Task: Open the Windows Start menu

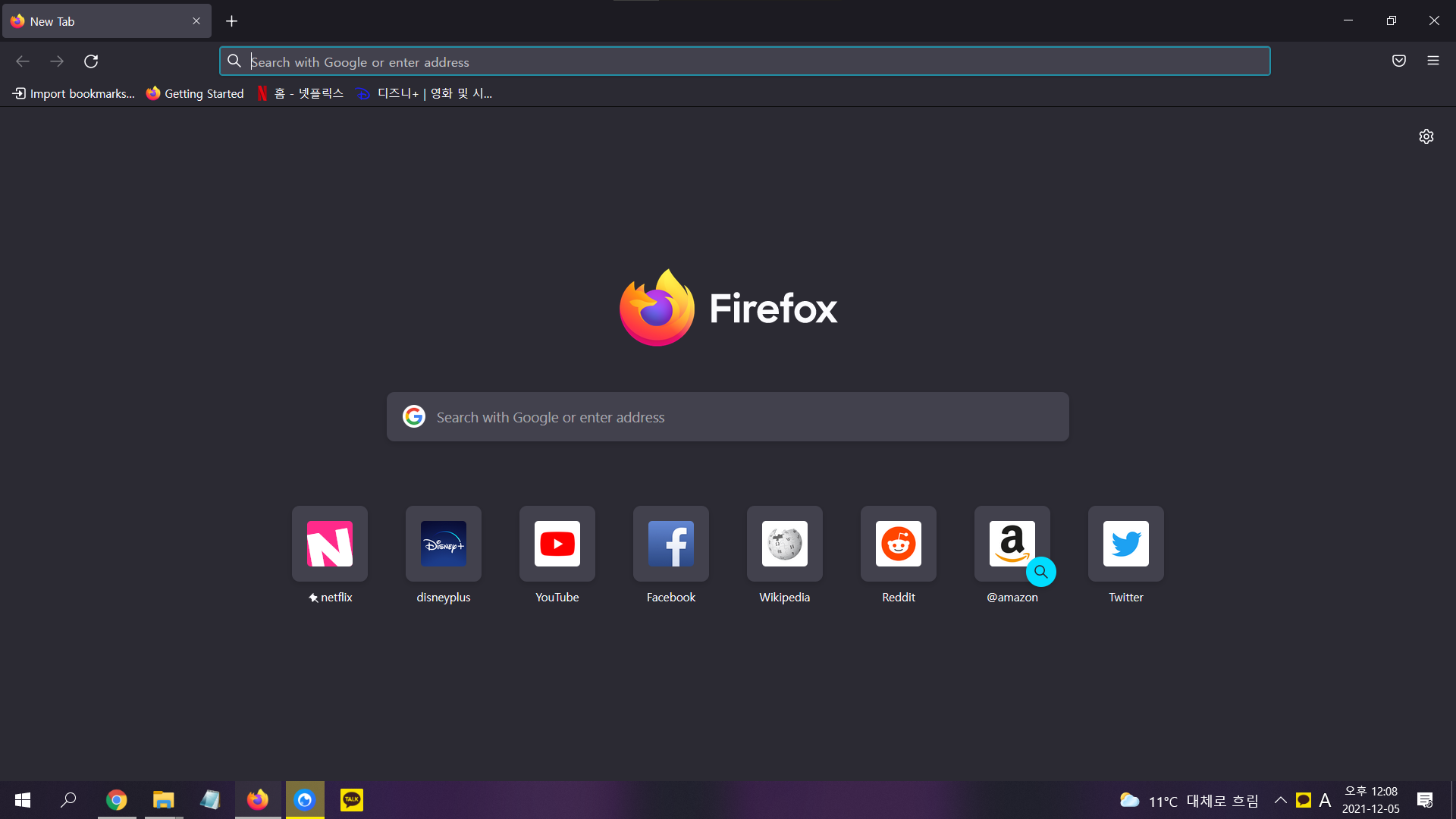Action: (23, 800)
